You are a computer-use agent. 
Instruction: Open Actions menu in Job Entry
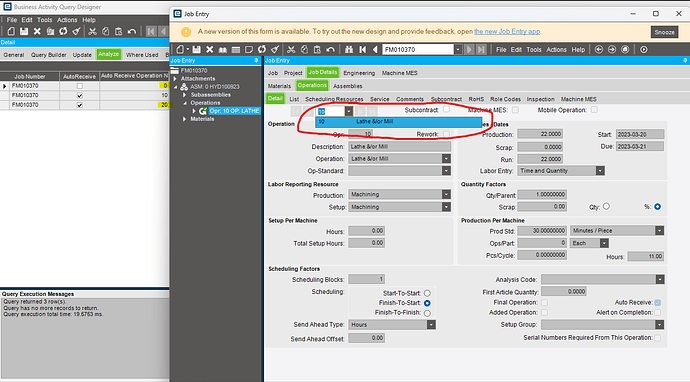(556, 50)
